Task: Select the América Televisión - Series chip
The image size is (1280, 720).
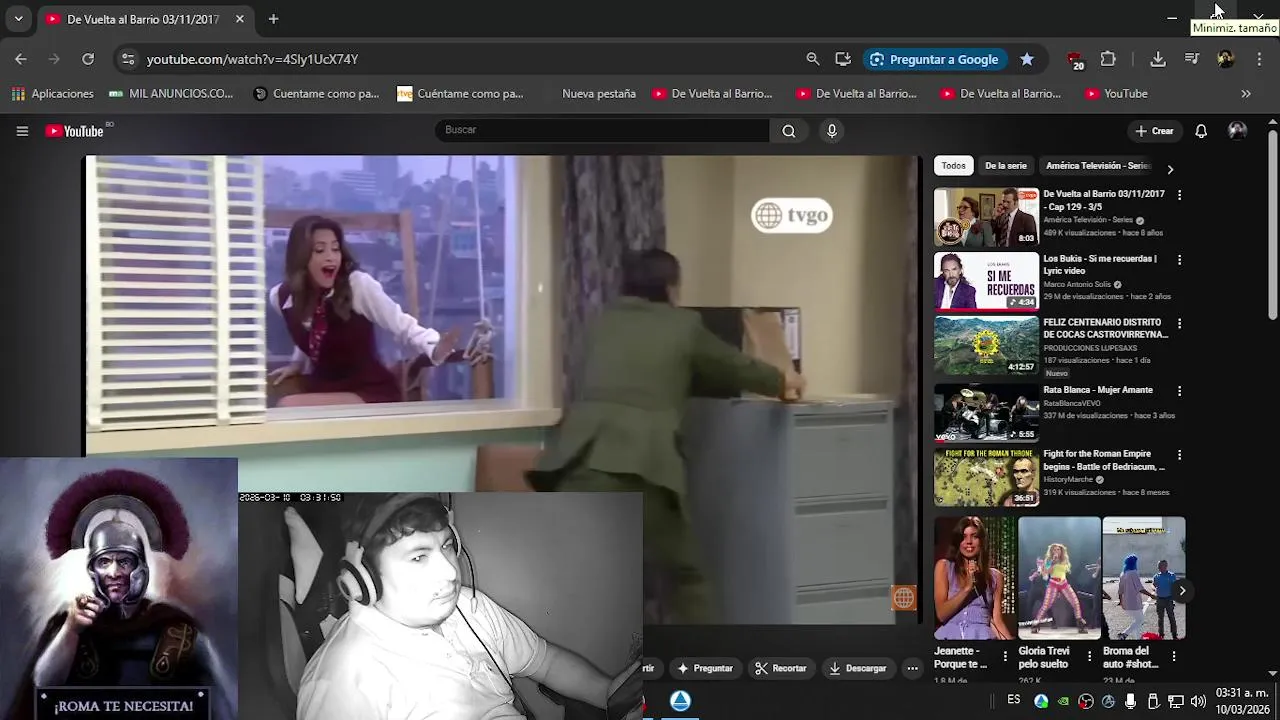Action: coord(1098,166)
